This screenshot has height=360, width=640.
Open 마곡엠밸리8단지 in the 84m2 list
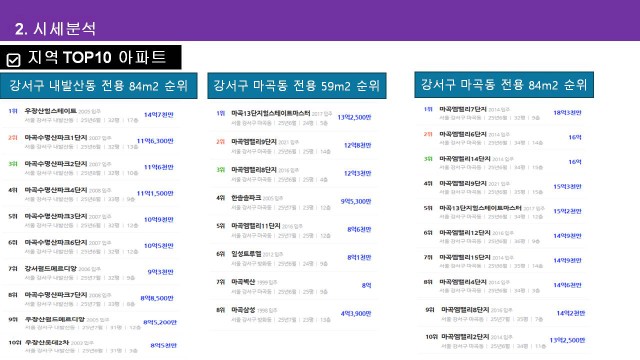tap(465, 310)
